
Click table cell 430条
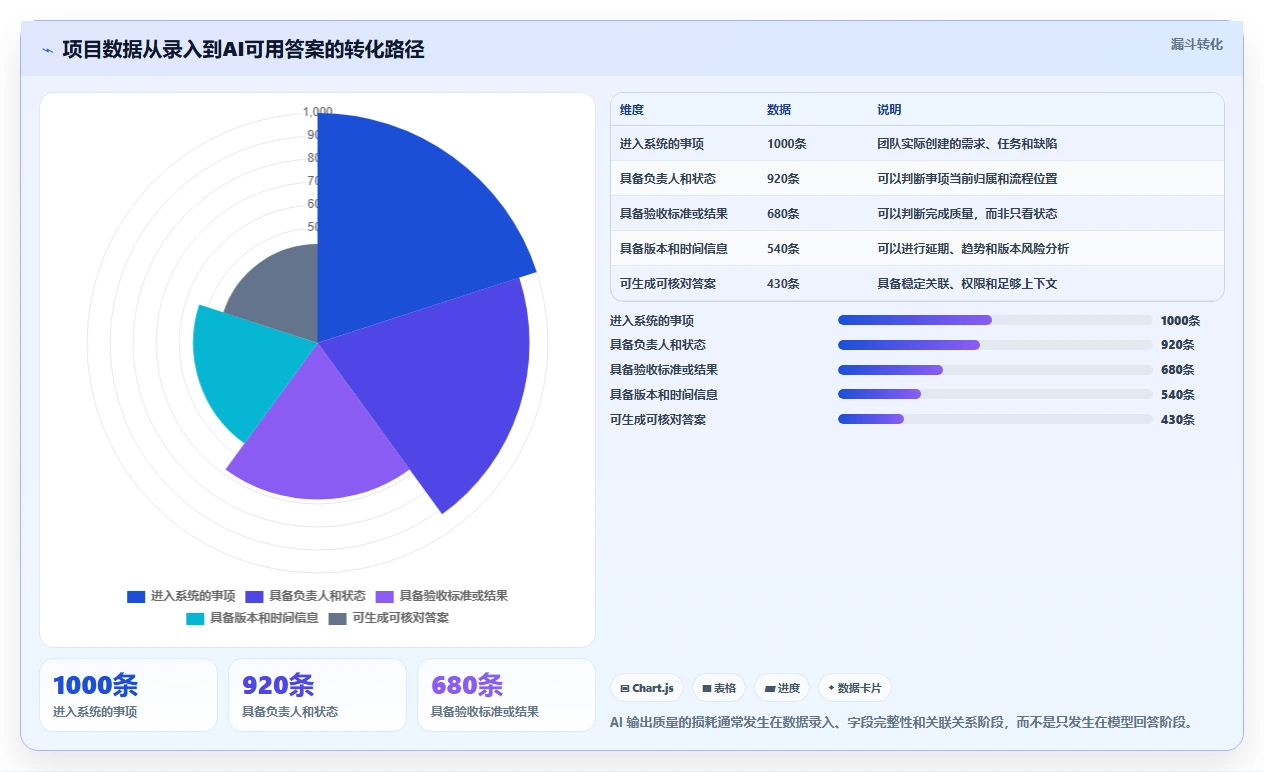(x=783, y=284)
